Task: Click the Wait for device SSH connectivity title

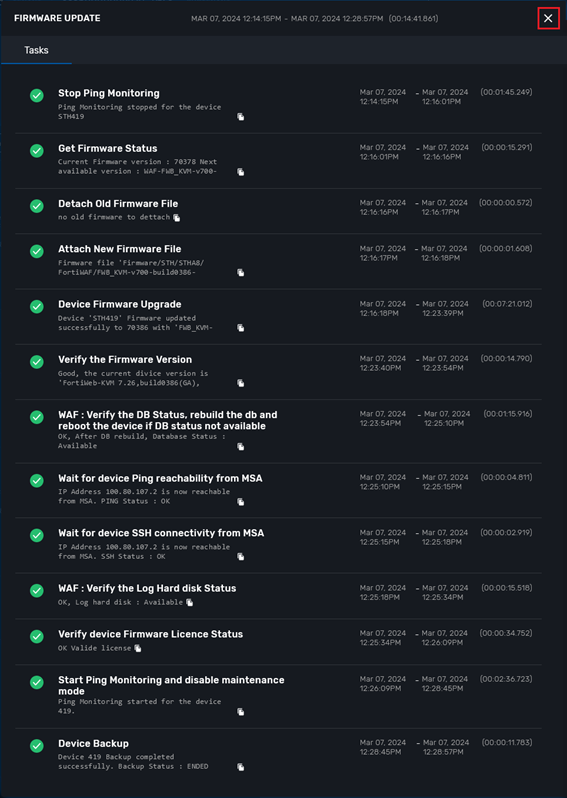Action: click(x=161, y=533)
